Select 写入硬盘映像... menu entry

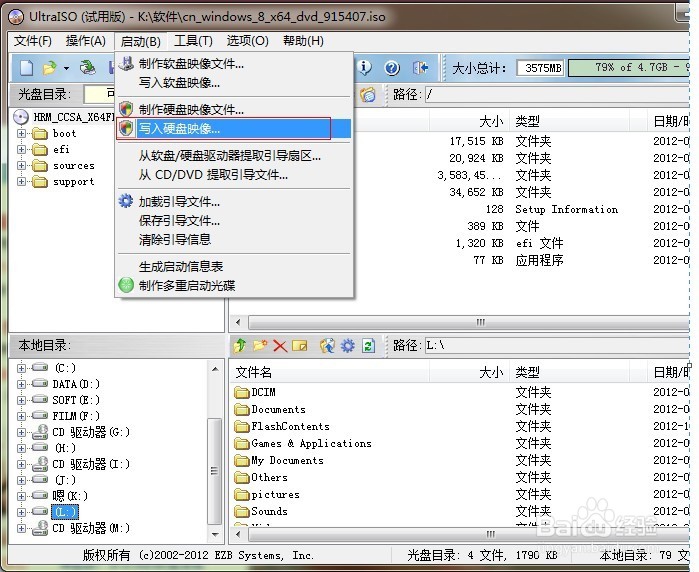(234, 129)
